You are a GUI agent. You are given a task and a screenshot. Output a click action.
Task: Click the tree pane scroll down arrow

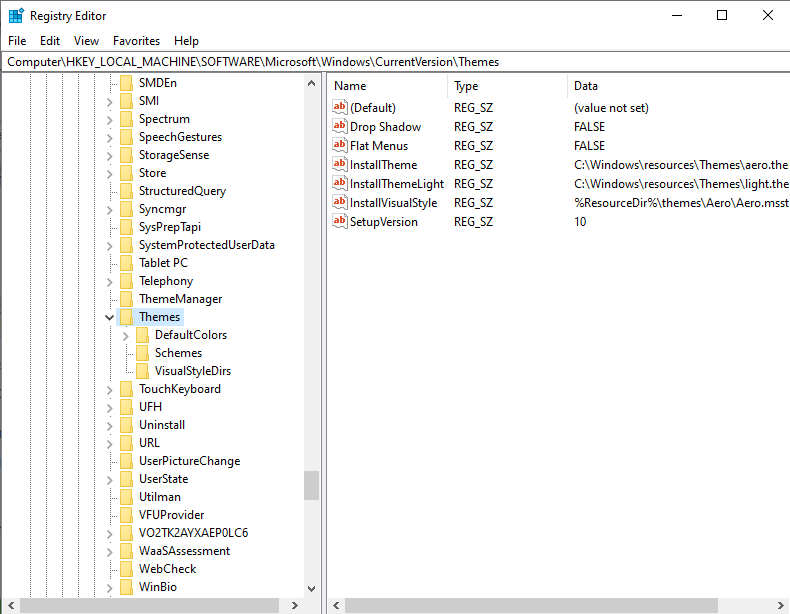(311, 588)
